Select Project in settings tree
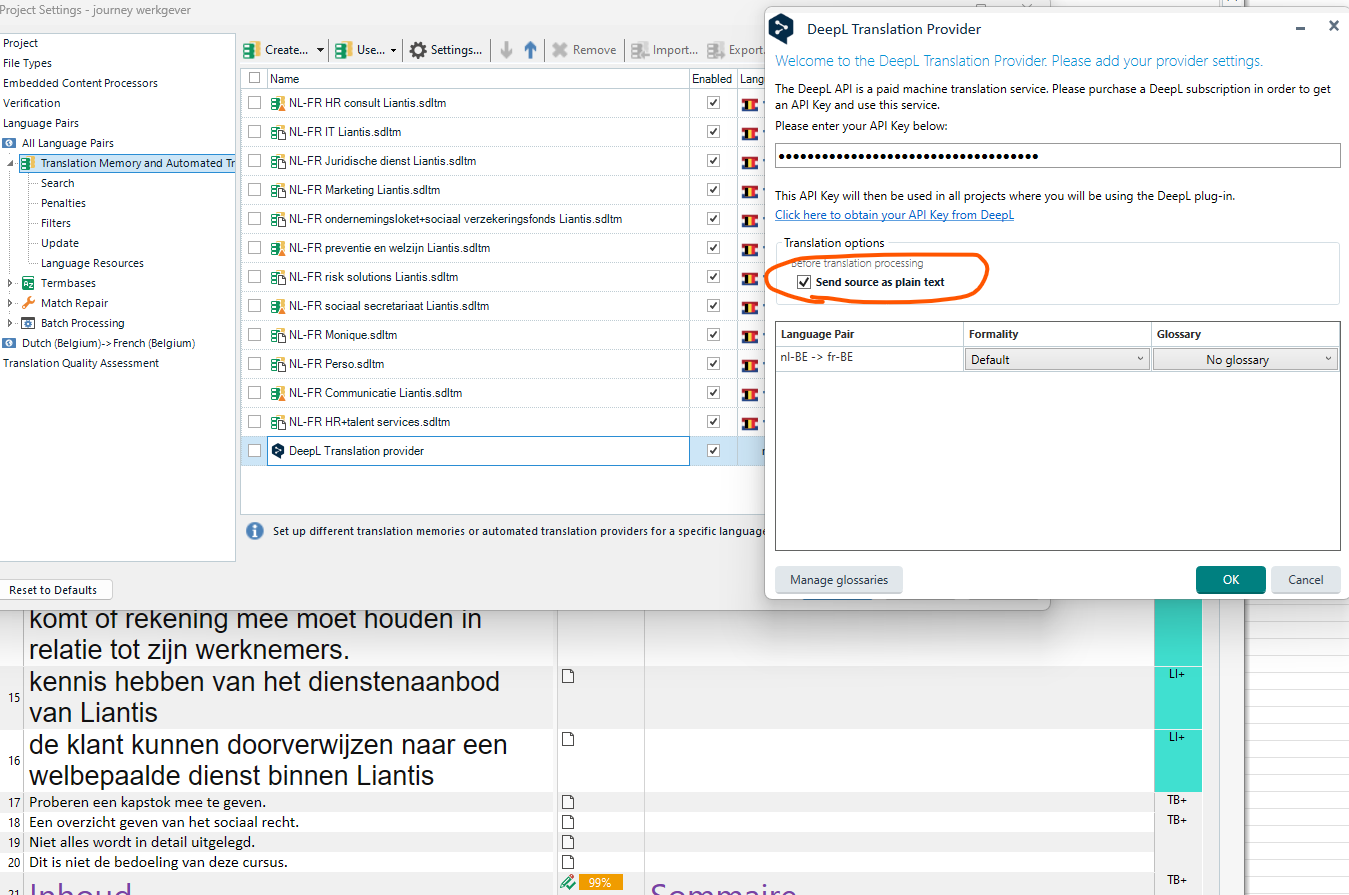1349x895 pixels. tap(21, 43)
